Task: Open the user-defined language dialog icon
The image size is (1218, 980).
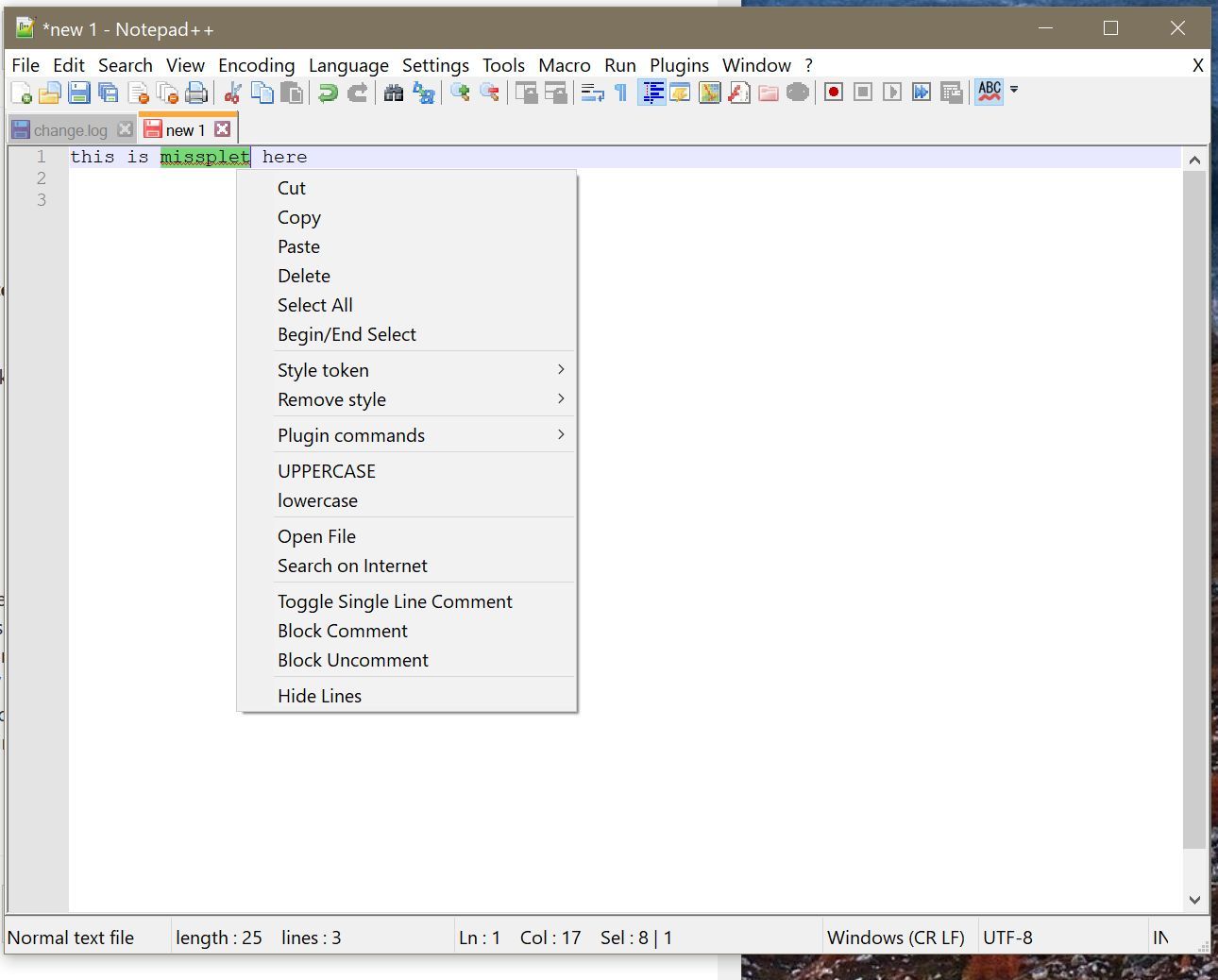Action: tap(680, 93)
